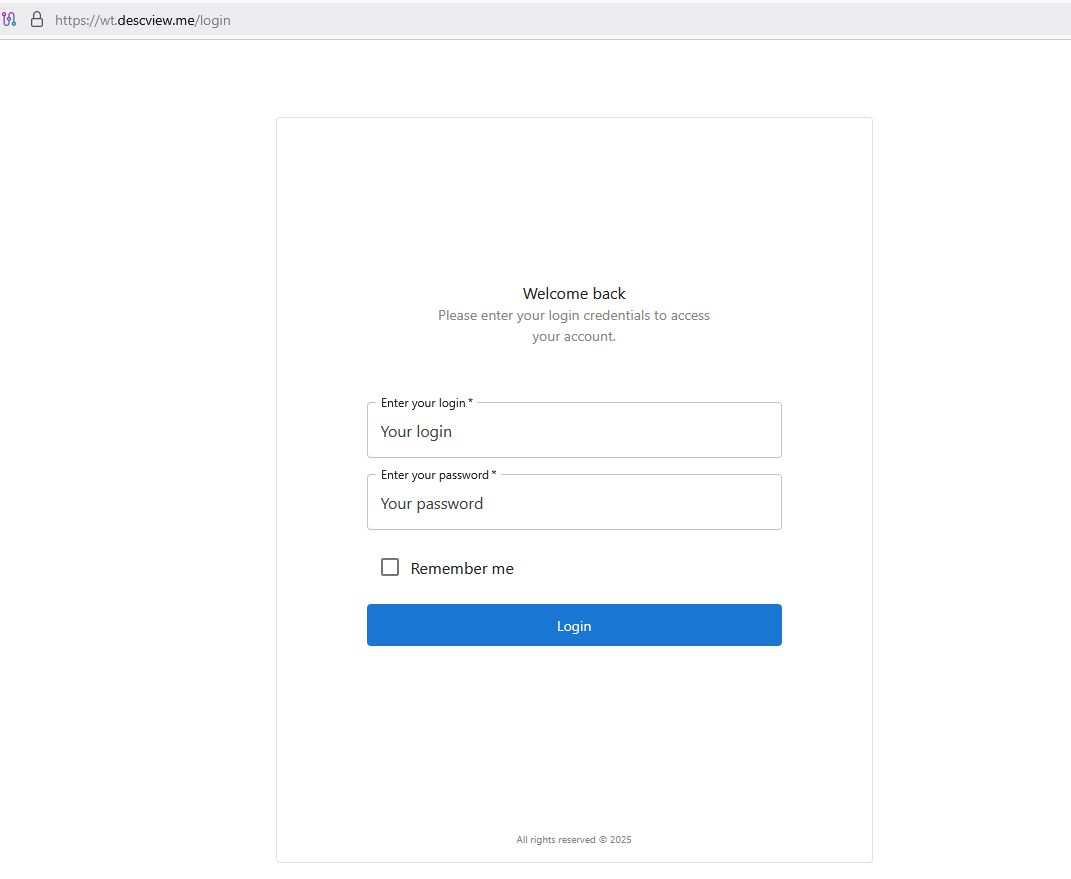Click the "All rights reserved © 2025" footer
Viewport: 1071px width, 879px height.
tap(574, 840)
